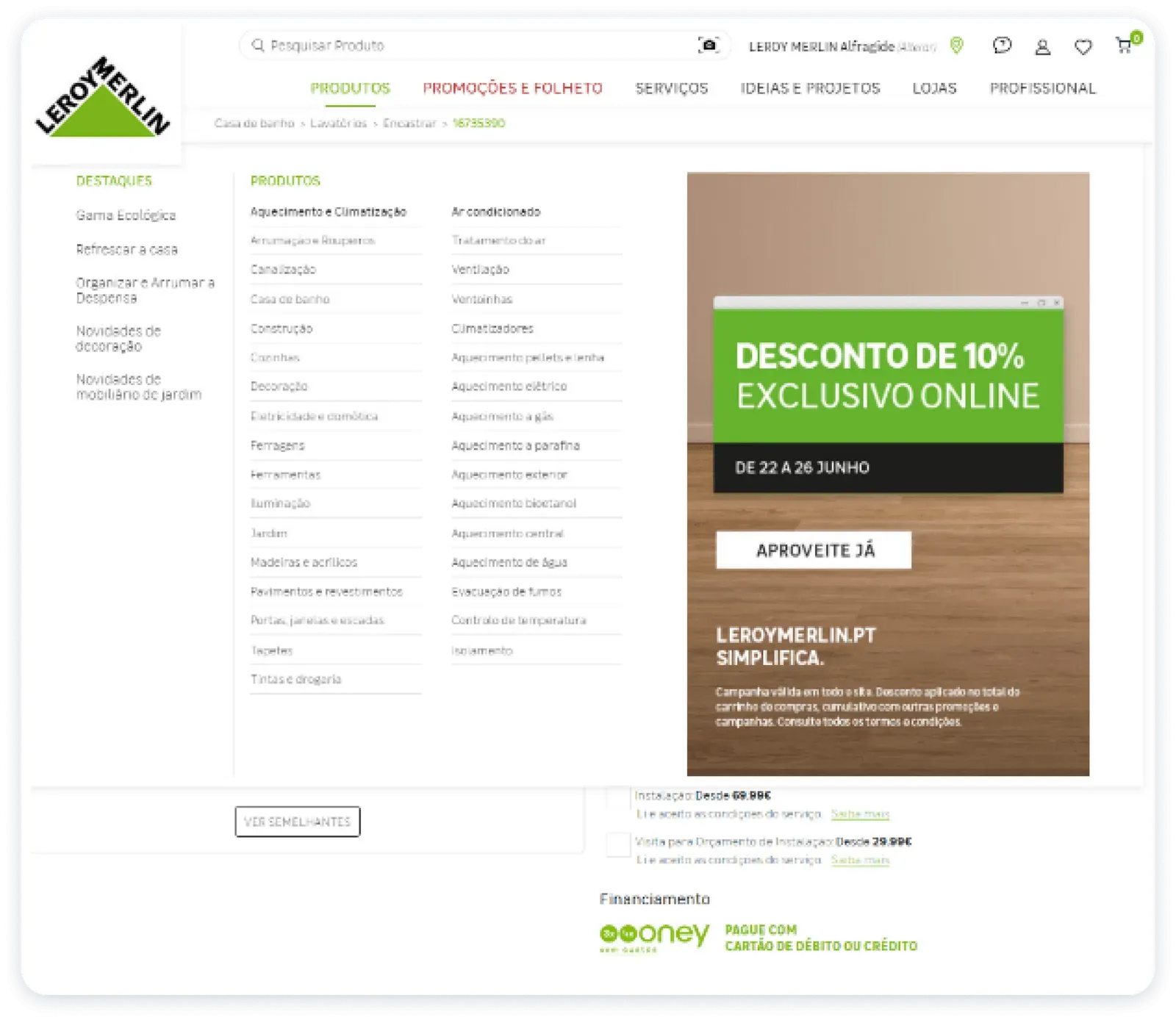
Task: Click APROVEITE JÁ banner button
Action: pyautogui.click(x=814, y=550)
